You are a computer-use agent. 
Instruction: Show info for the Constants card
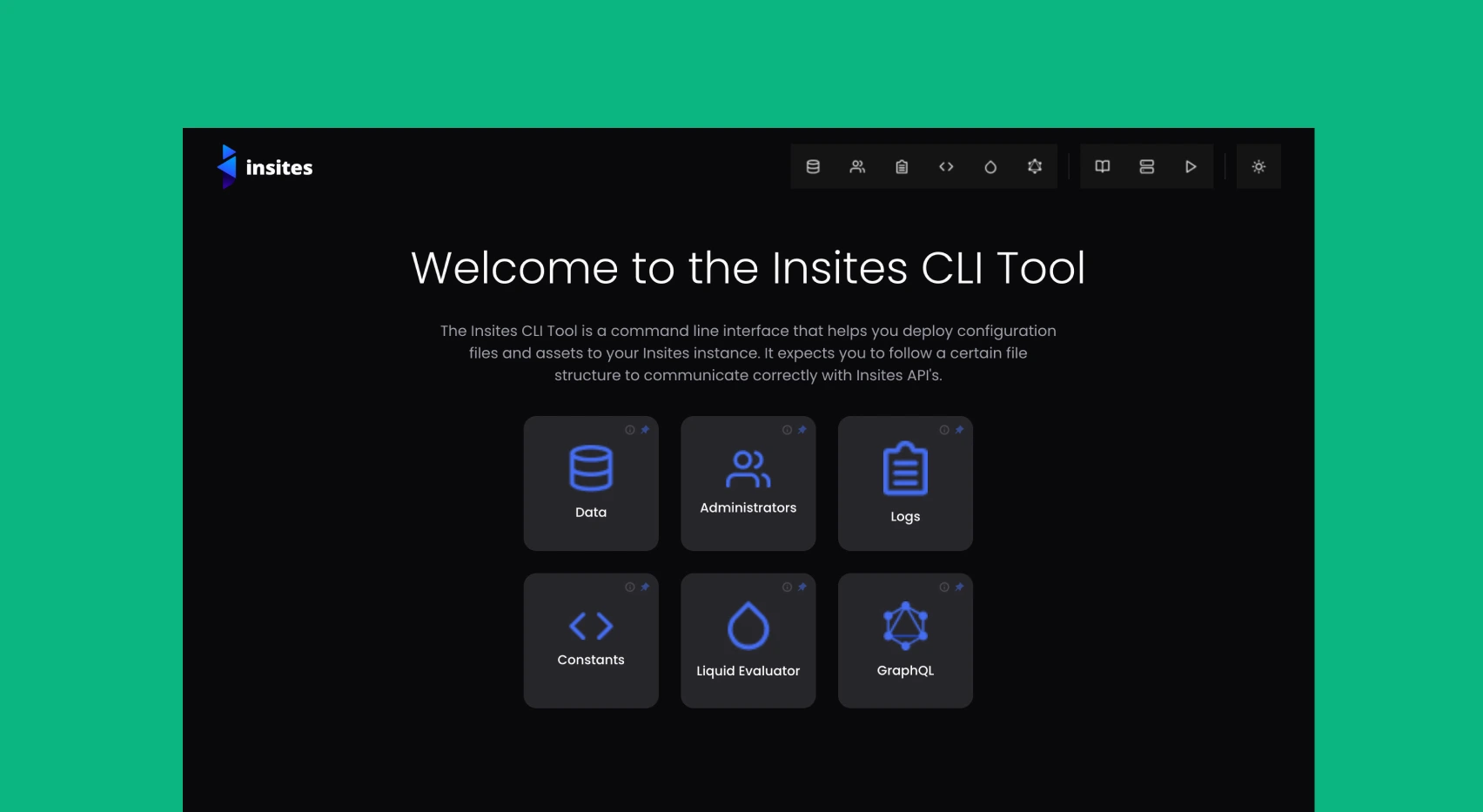pos(630,587)
